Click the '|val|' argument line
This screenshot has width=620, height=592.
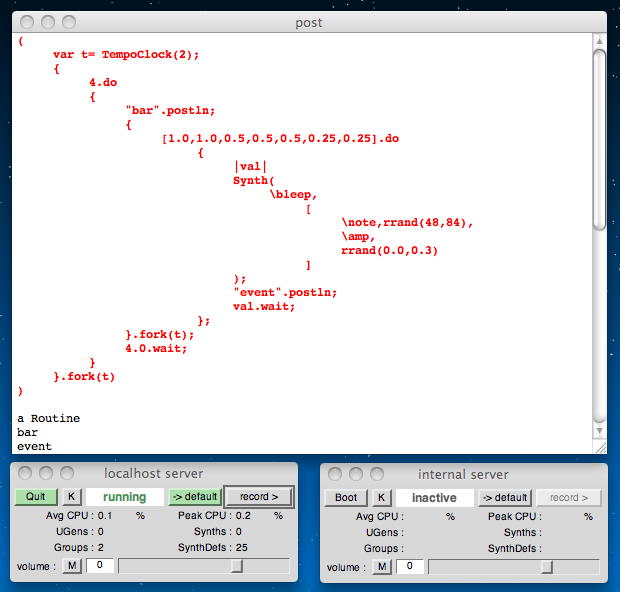251,166
